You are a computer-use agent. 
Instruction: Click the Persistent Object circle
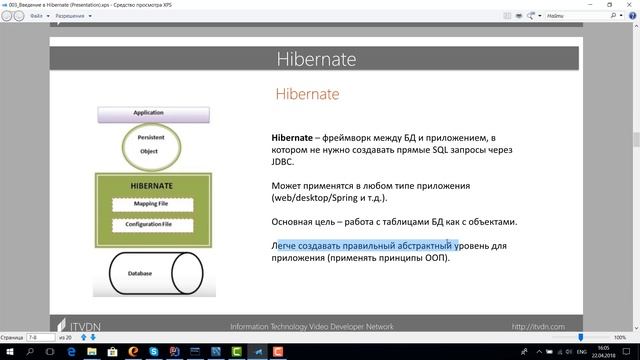151,146
